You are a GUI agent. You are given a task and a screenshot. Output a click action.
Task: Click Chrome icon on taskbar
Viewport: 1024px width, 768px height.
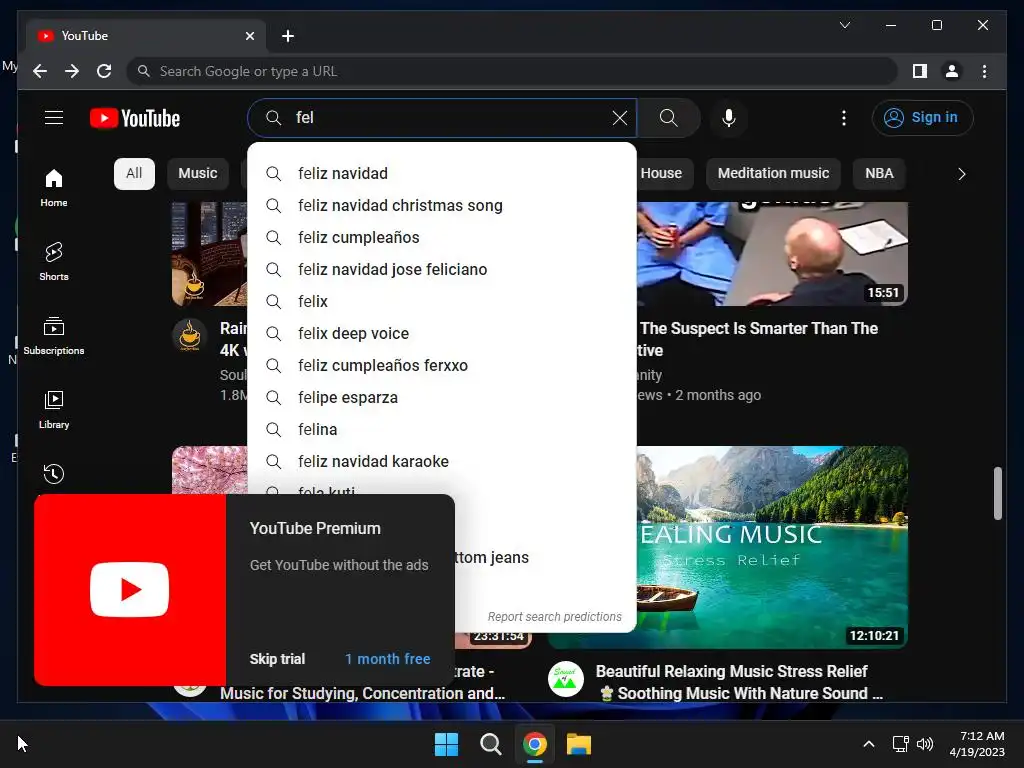coord(535,744)
